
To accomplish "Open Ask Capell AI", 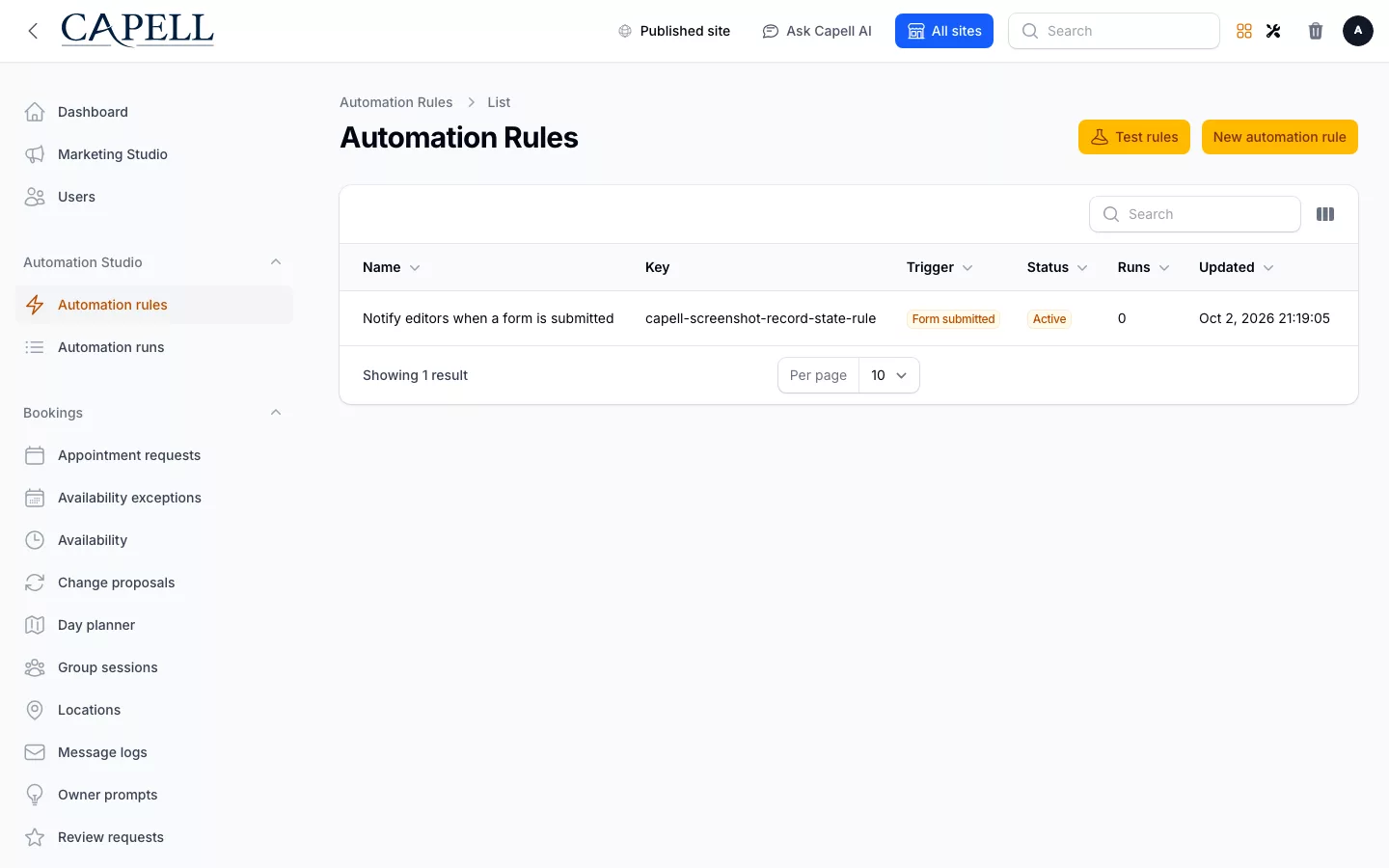I will point(817,31).
